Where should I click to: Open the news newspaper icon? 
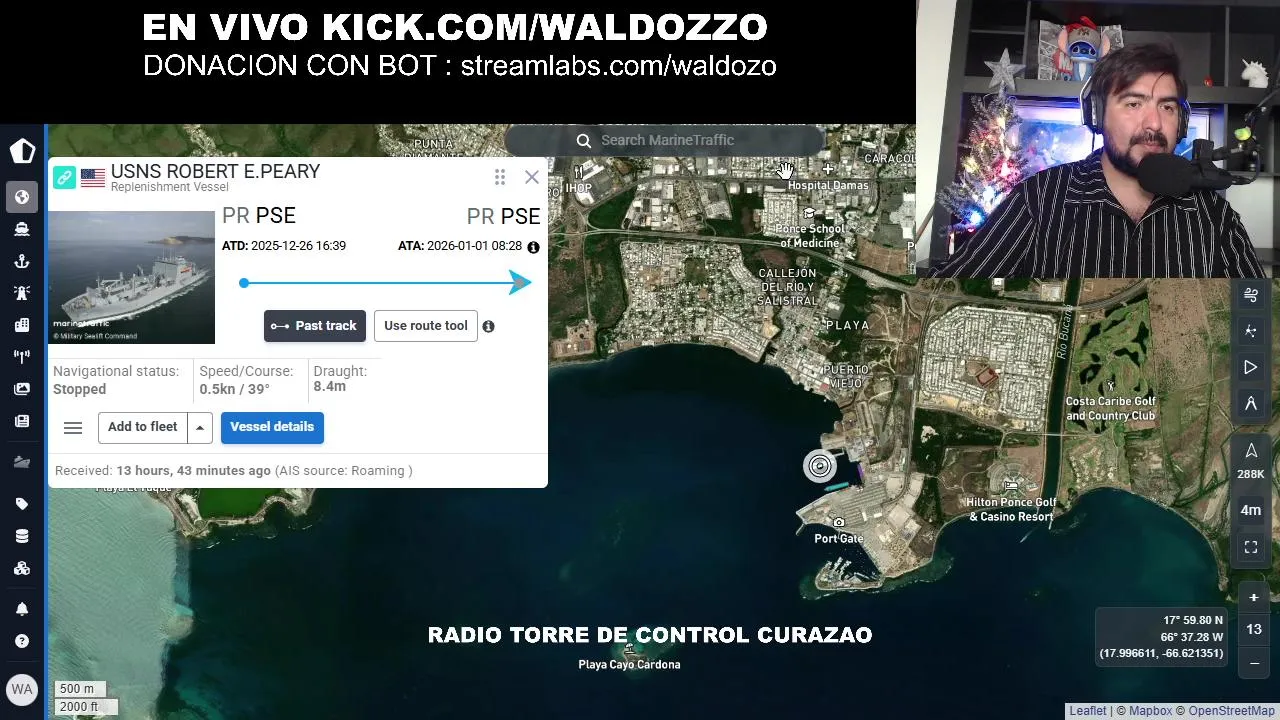pyautogui.click(x=22, y=421)
